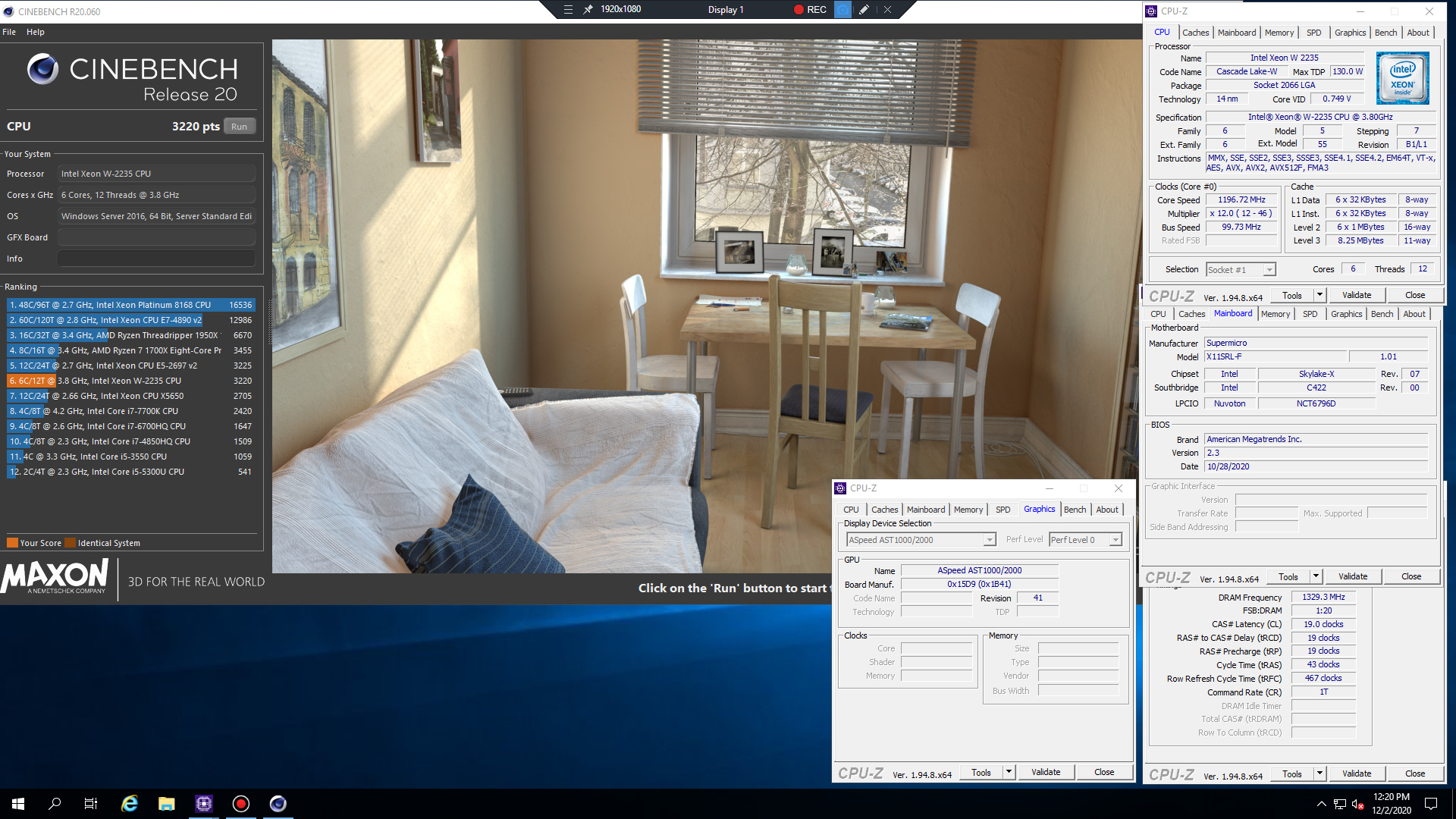Run the Cinebench CPU test
1456x819 pixels.
tap(239, 127)
